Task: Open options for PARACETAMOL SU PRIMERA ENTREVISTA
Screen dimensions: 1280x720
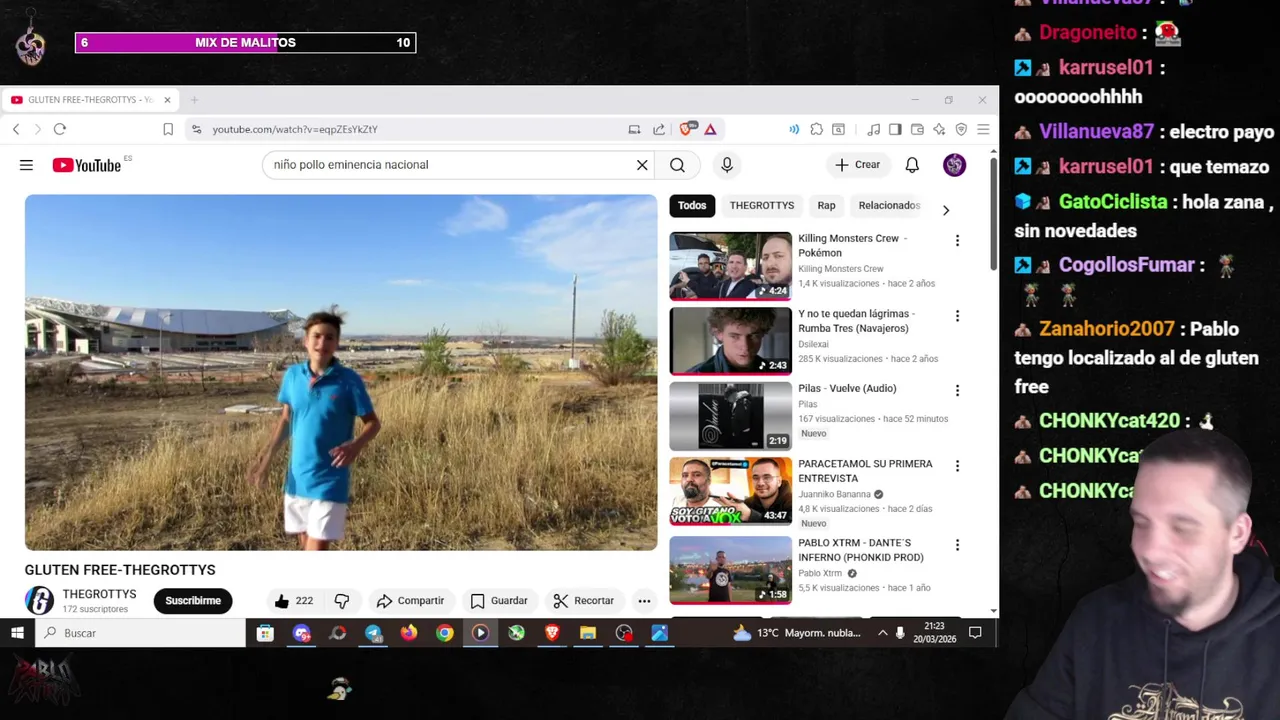Action: (957, 466)
